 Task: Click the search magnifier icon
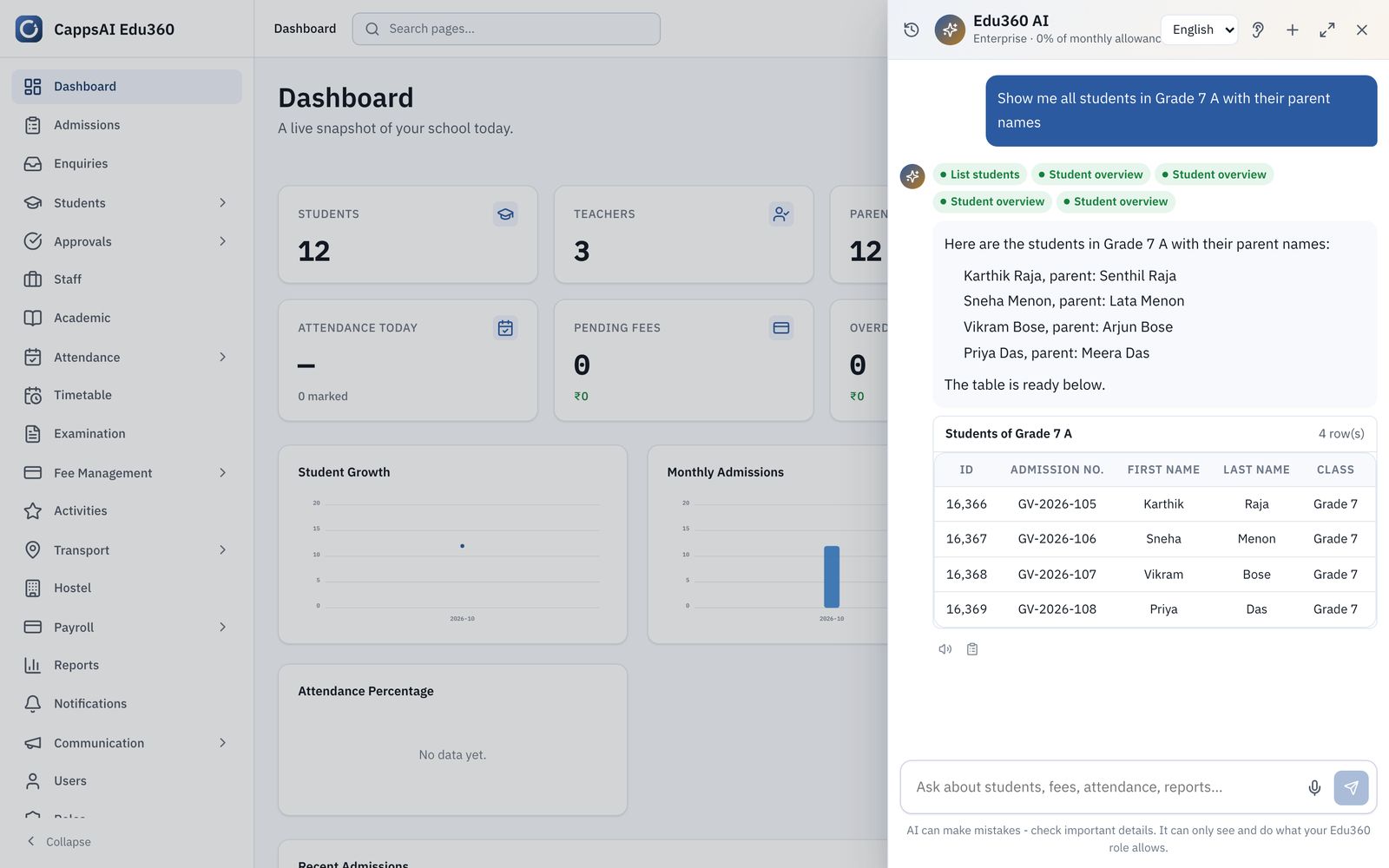pos(372,29)
